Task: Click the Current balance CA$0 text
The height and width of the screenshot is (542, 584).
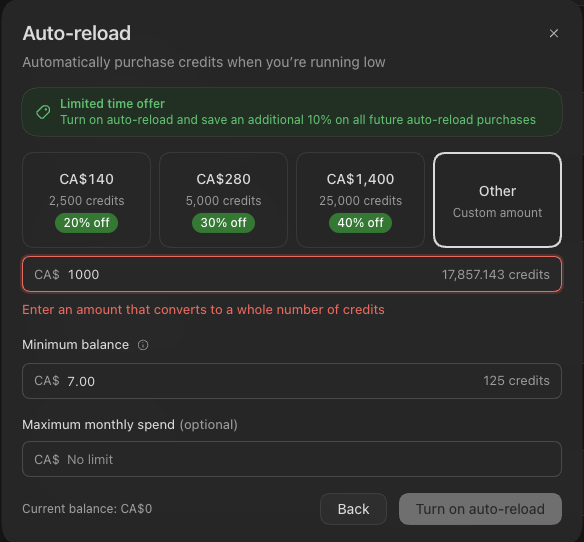Action: (87, 509)
